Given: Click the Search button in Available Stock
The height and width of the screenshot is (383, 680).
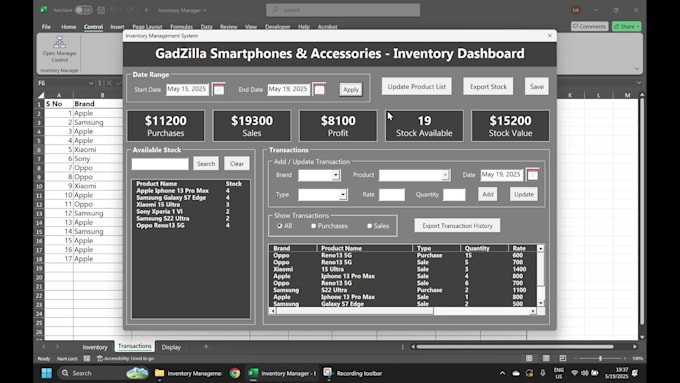Looking at the screenshot, I should click(206, 164).
